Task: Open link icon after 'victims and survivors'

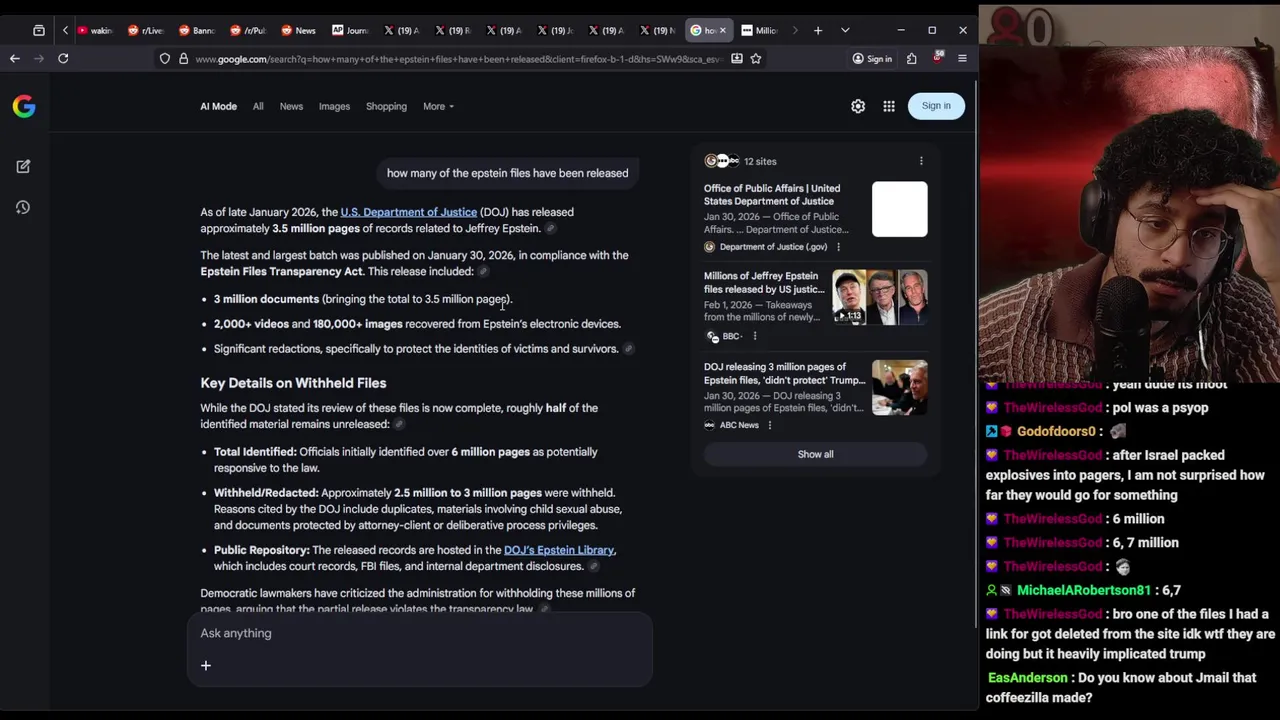Action: [x=628, y=349]
